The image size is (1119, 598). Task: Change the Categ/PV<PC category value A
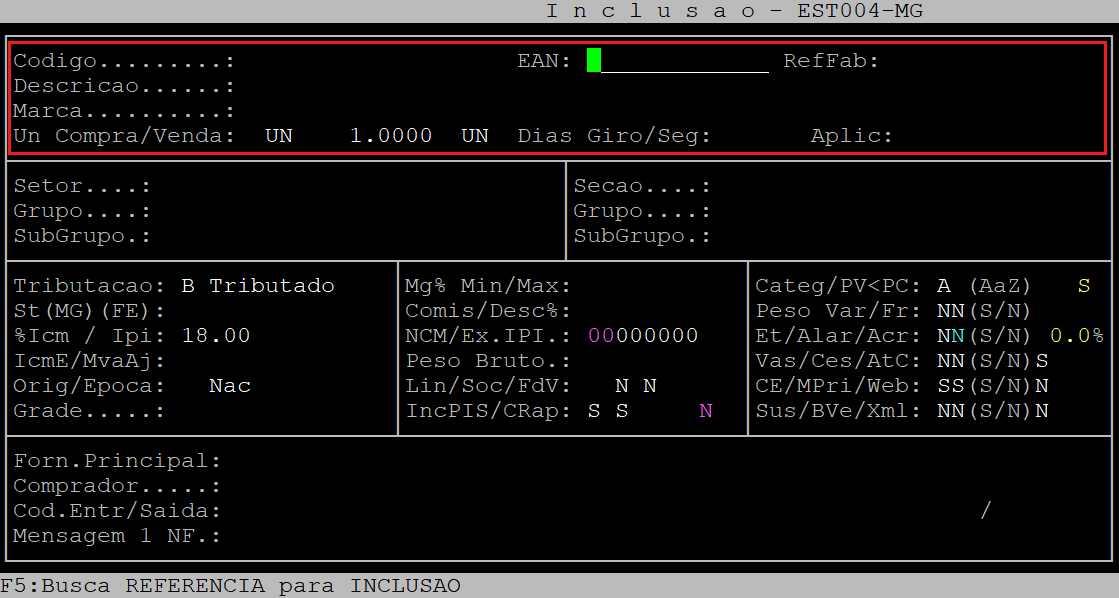pyautogui.click(x=944, y=286)
